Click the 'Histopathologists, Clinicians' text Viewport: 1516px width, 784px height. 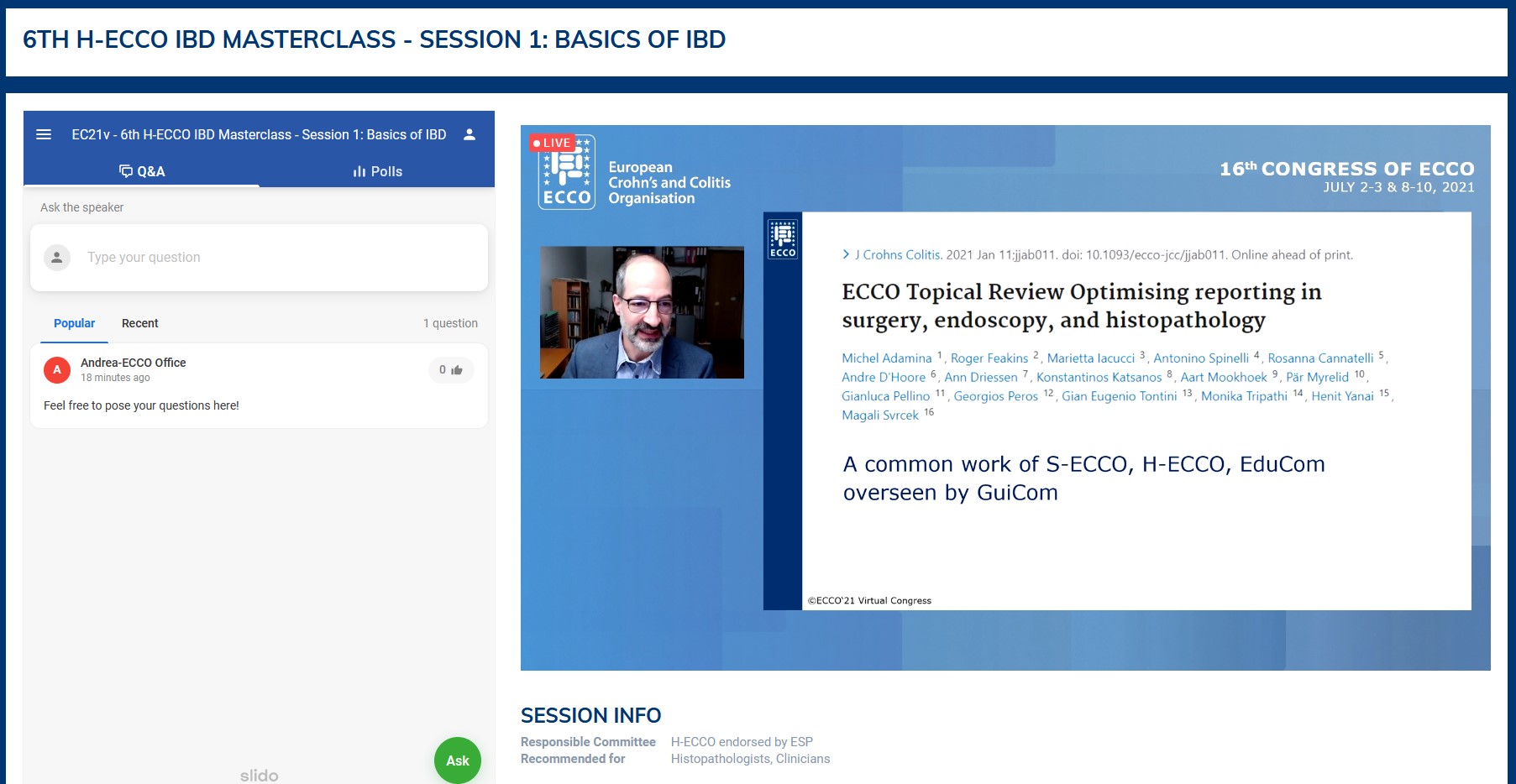pyautogui.click(x=750, y=759)
